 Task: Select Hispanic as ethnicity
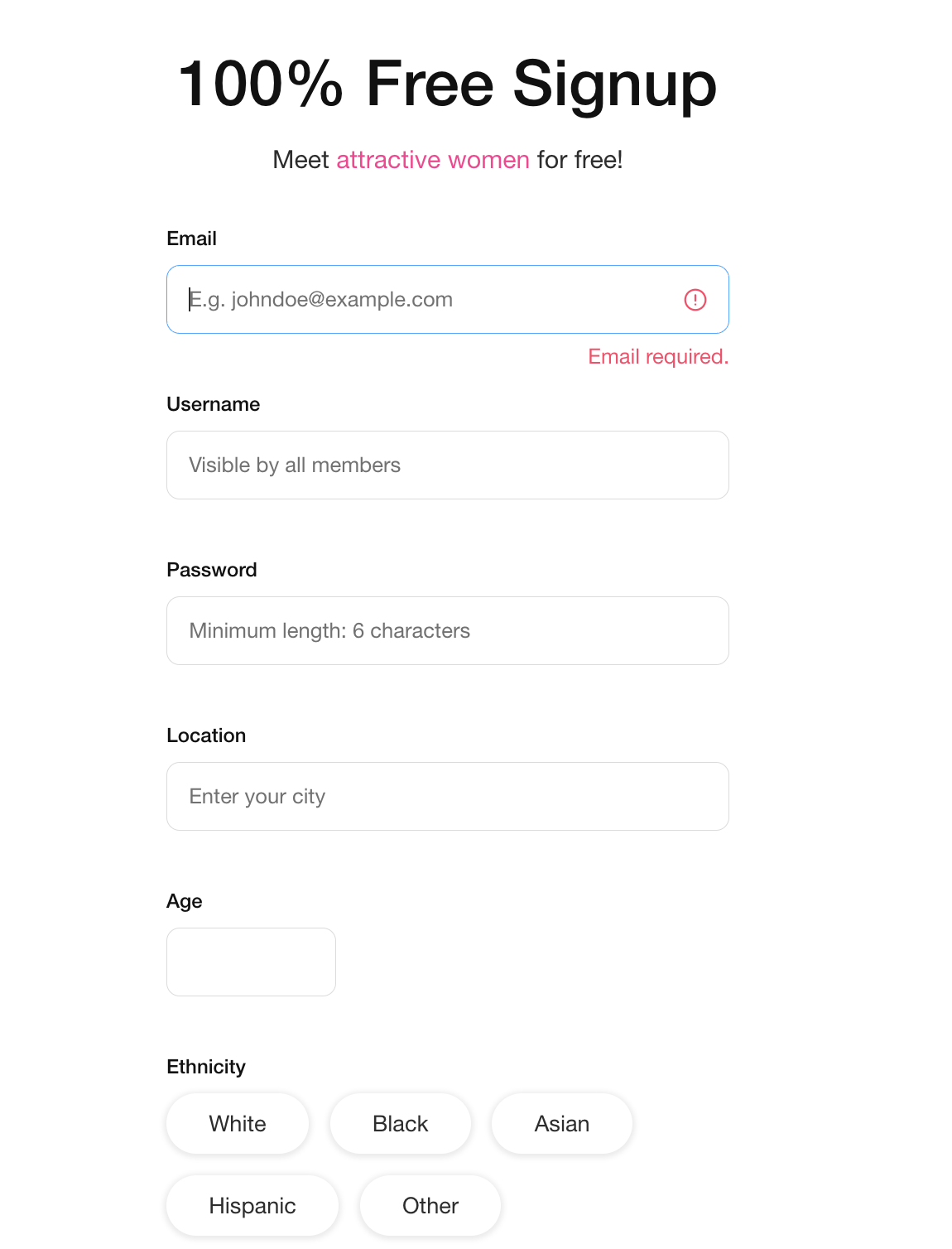[252, 1206]
